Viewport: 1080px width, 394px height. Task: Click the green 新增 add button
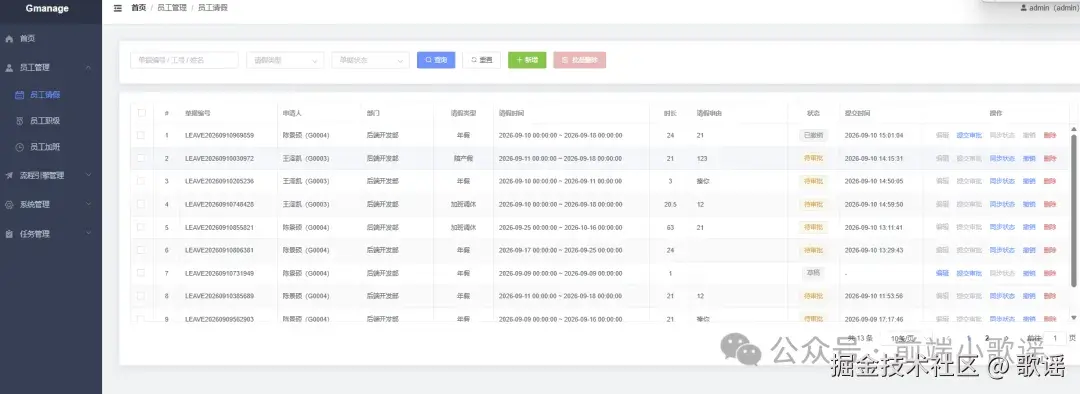527,60
